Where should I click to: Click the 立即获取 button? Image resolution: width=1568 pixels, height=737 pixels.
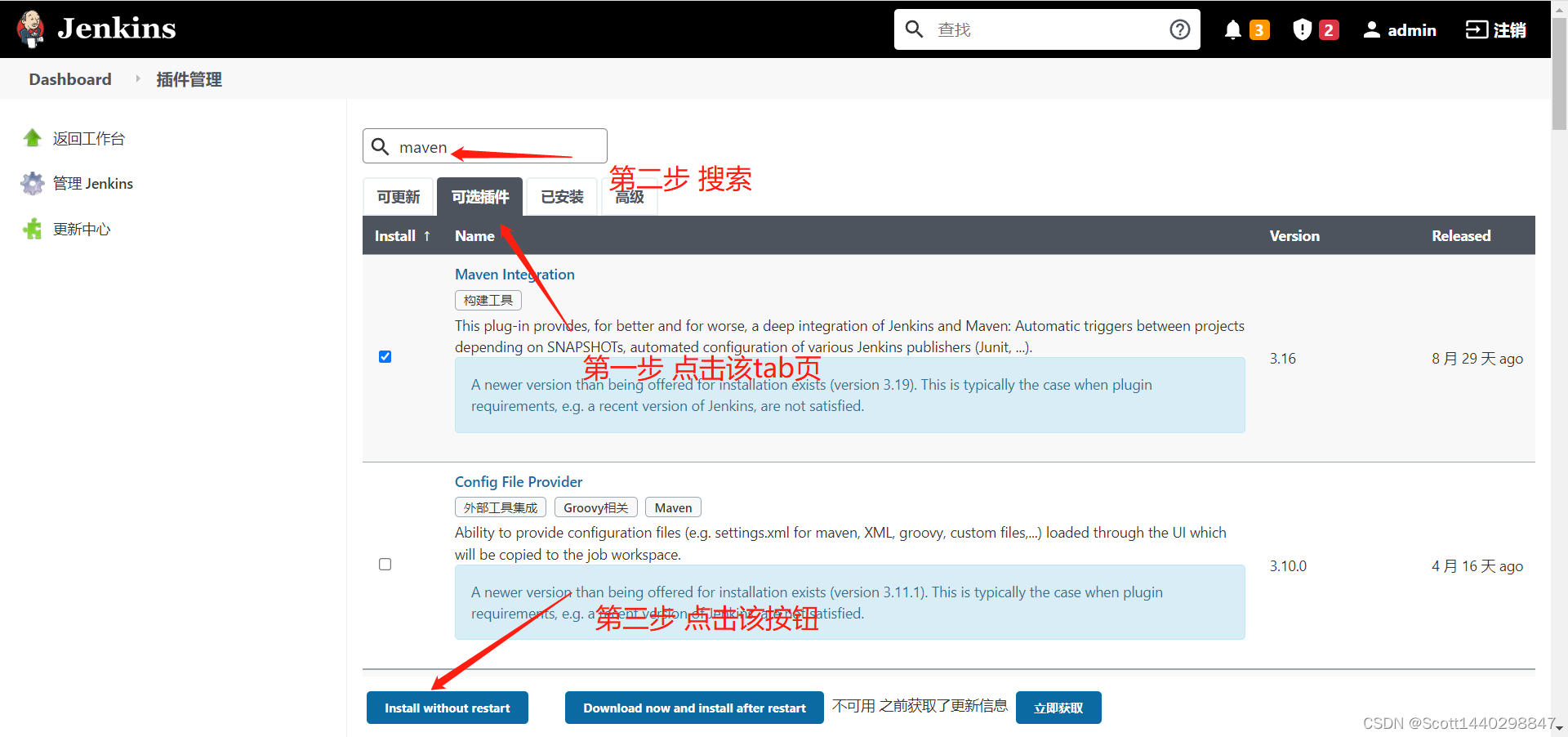tap(1058, 708)
